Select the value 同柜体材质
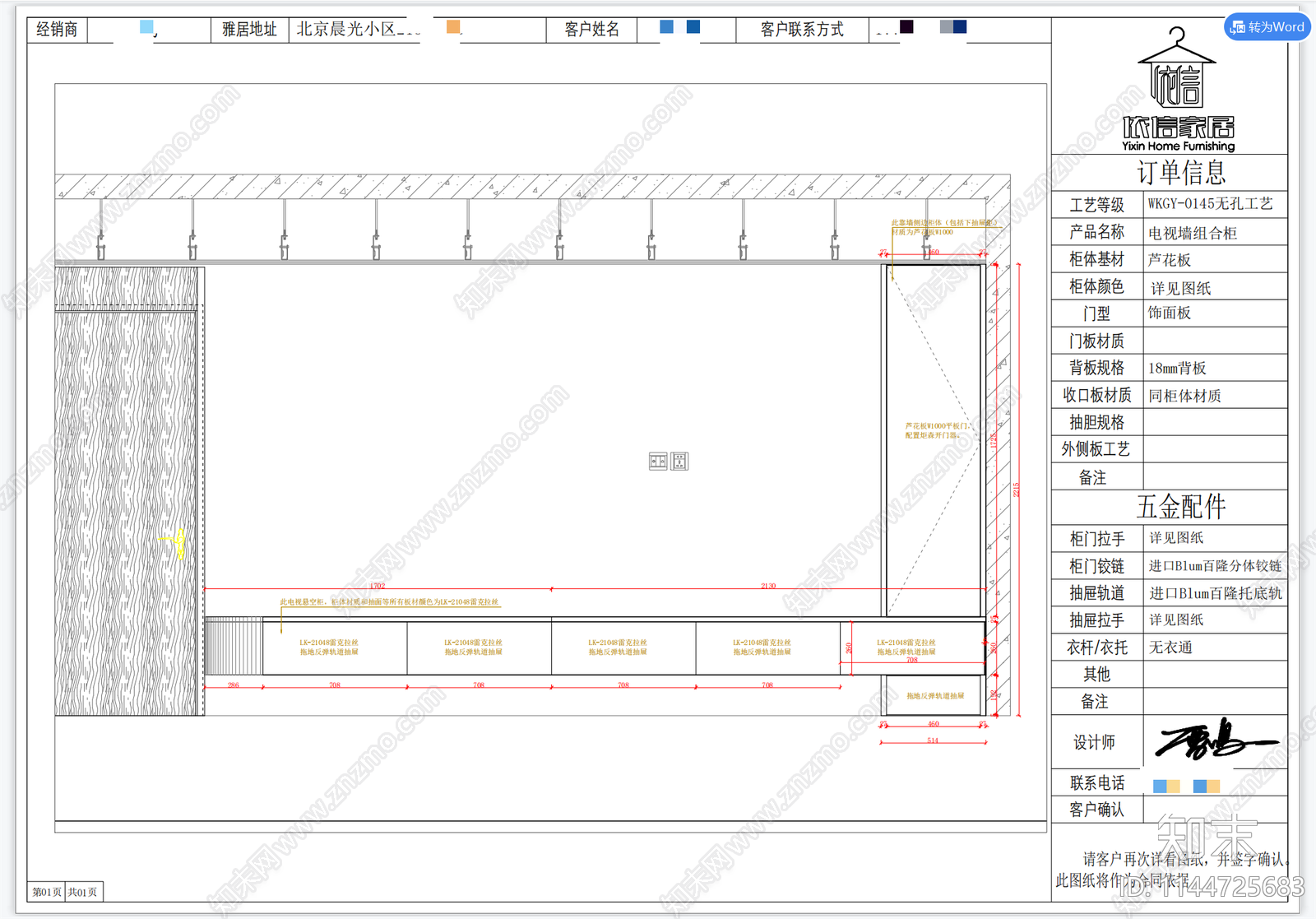The width and height of the screenshot is (1316, 919). tap(1184, 396)
